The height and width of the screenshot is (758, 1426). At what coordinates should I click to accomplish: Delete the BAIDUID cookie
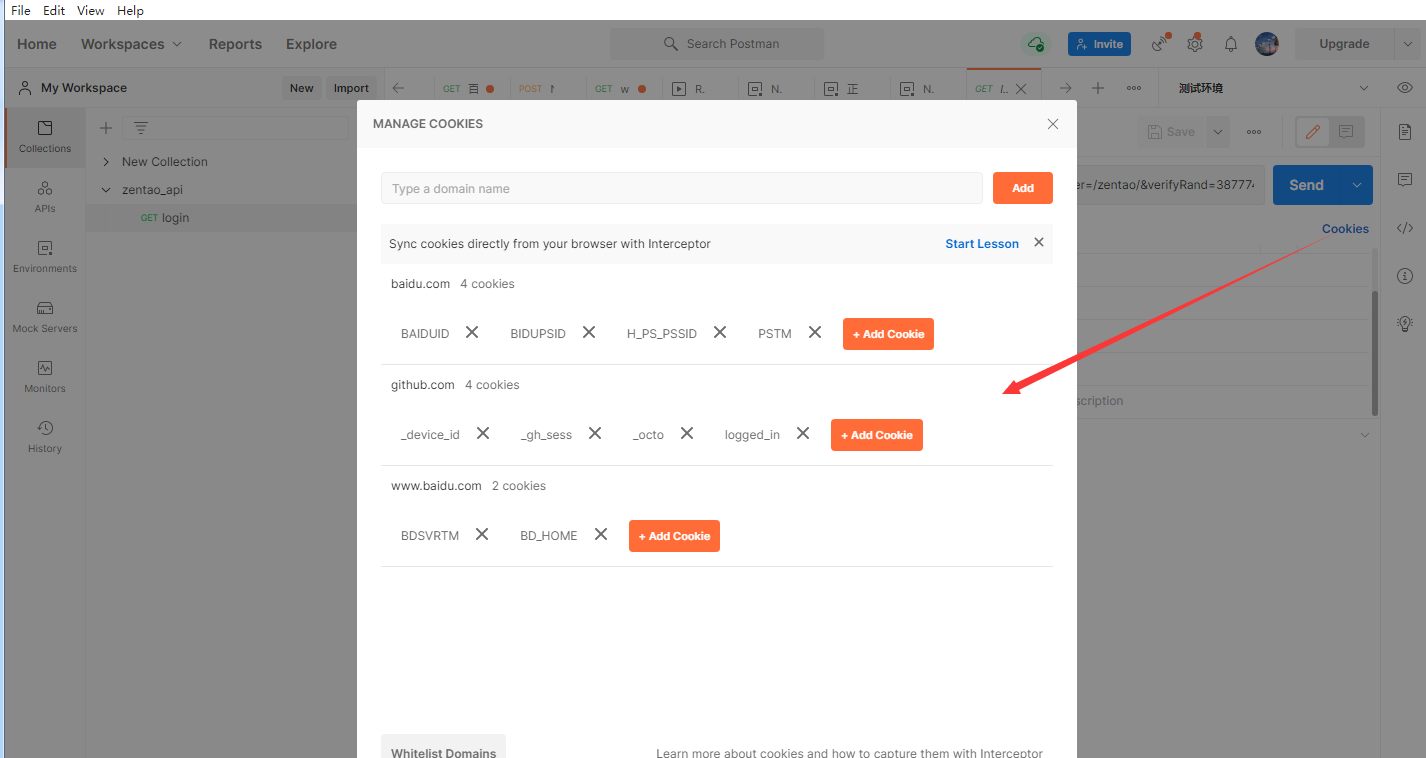click(x=472, y=332)
